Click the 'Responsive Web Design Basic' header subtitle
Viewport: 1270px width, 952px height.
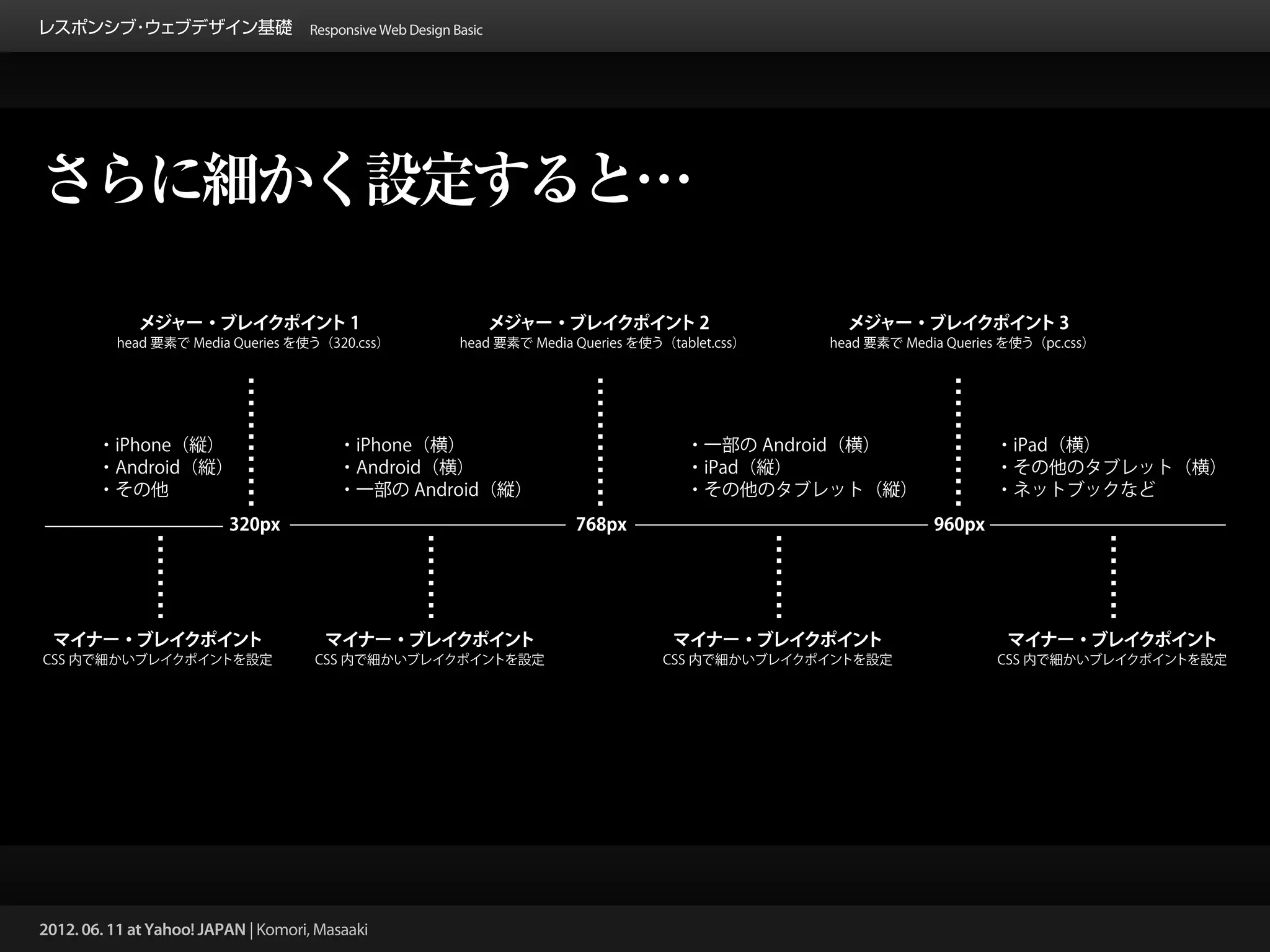pyautogui.click(x=396, y=30)
